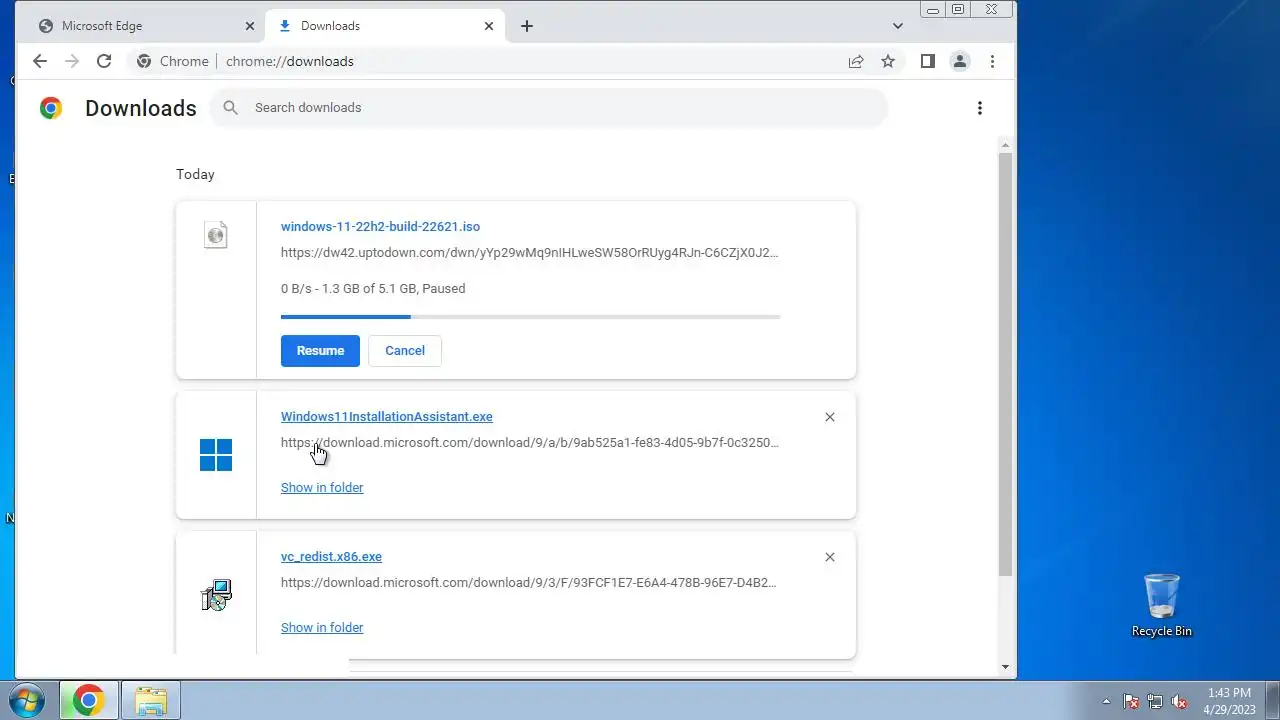Bookmark this page with the star icon
1280x720 pixels.
tap(888, 61)
